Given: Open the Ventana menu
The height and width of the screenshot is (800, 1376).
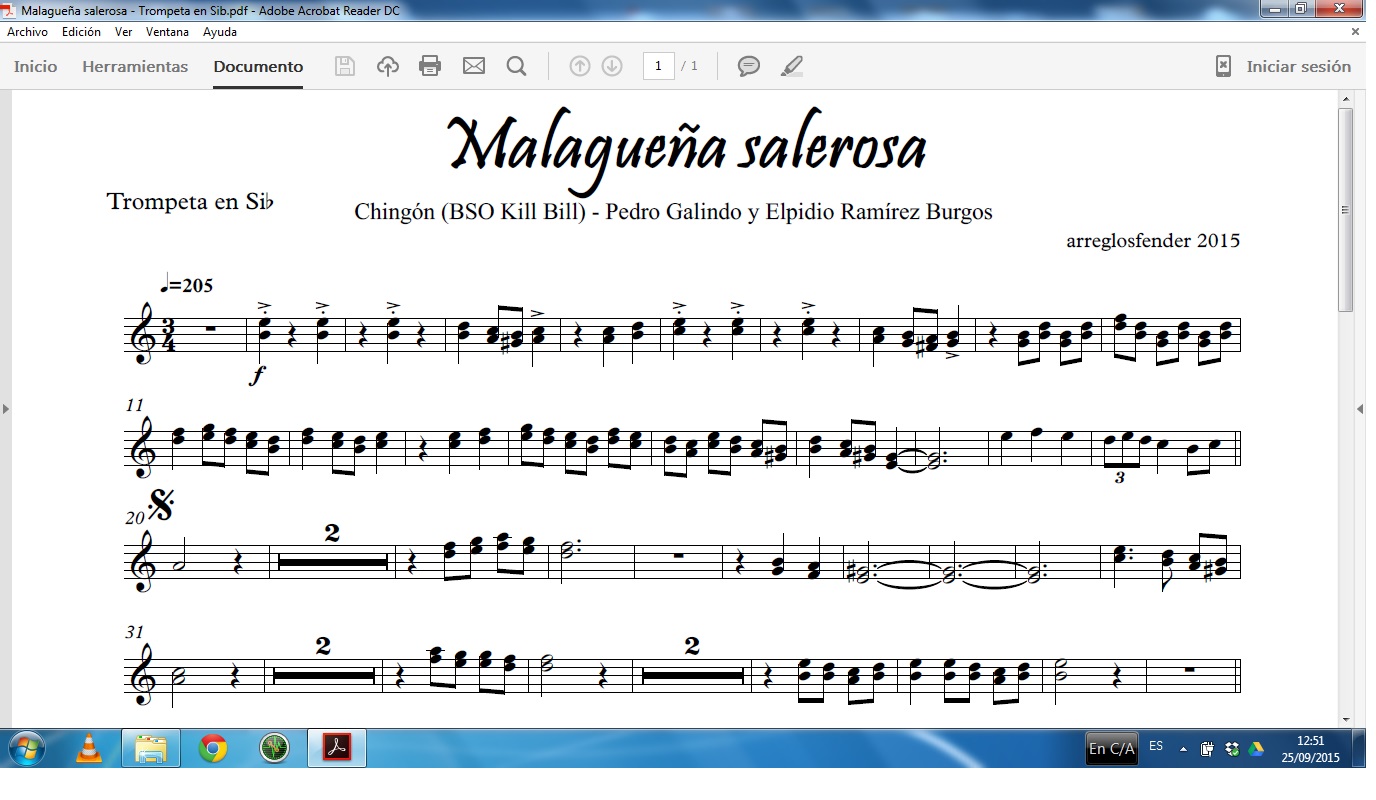Looking at the screenshot, I should 167,32.
